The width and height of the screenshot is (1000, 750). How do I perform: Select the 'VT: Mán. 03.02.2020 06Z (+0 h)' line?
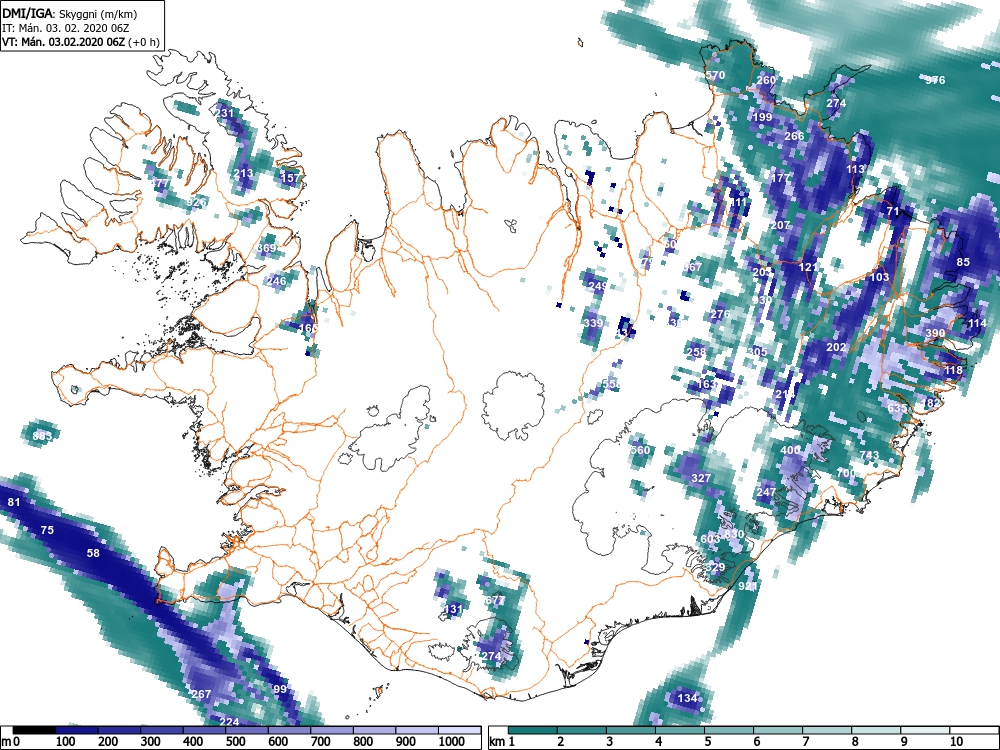tap(80, 42)
